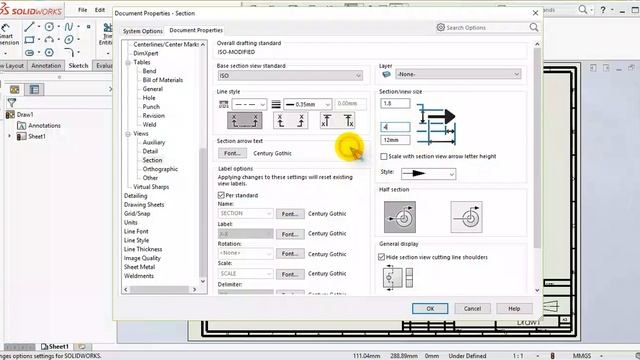Open the SOLIDWORKS help question mark
This screenshot has width=640, height=360.
(x=603, y=10)
